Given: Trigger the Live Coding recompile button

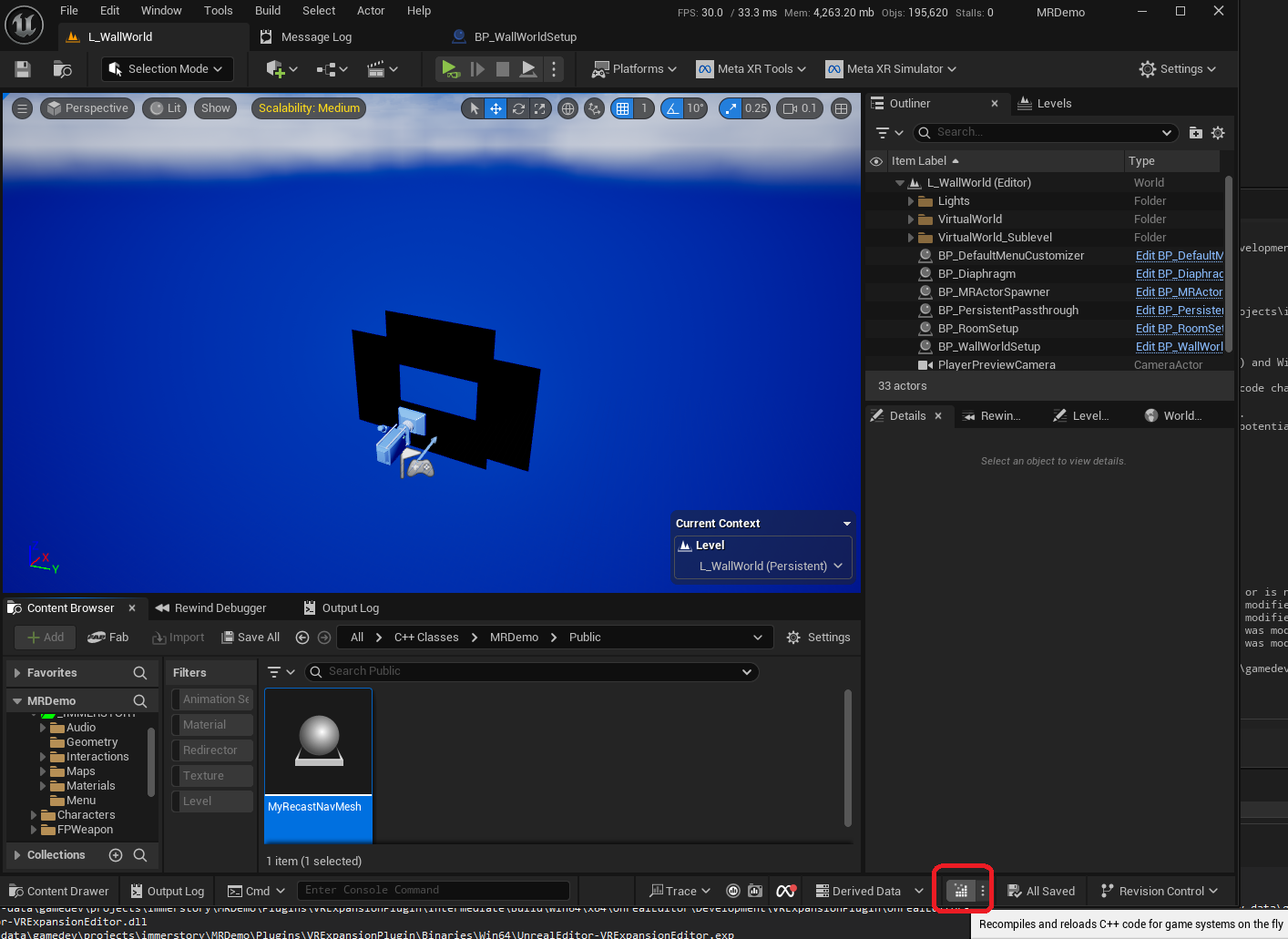Looking at the screenshot, I should 962,891.
